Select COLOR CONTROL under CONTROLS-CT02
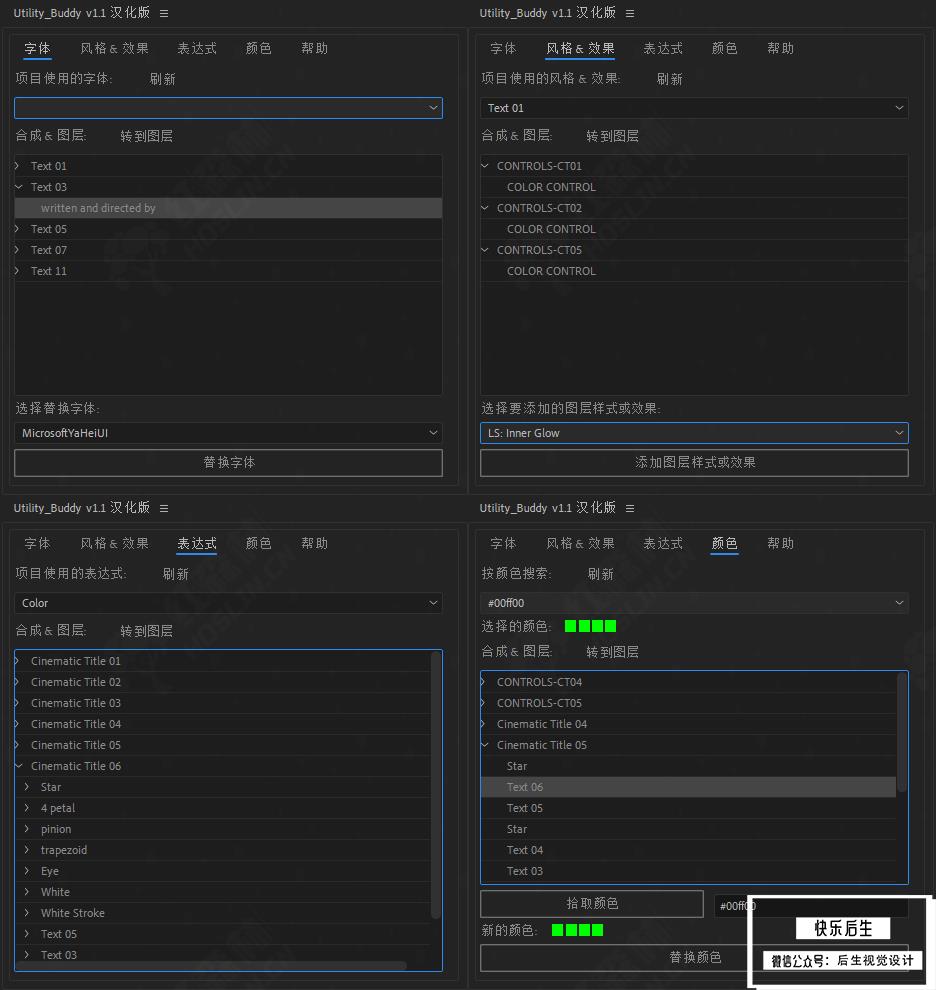This screenshot has width=936, height=990. click(x=551, y=229)
